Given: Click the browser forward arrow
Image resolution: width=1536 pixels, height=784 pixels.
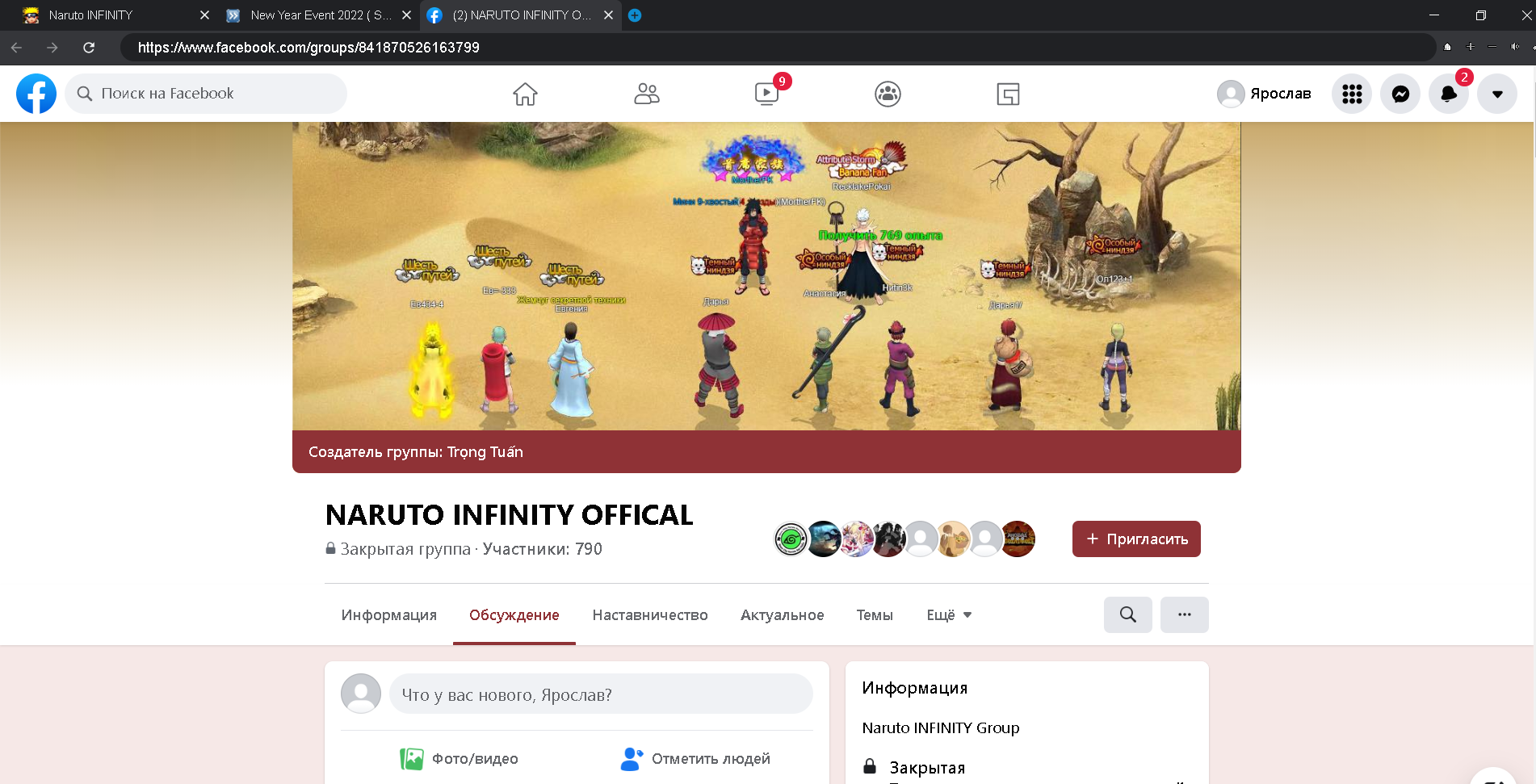Looking at the screenshot, I should click(x=52, y=48).
